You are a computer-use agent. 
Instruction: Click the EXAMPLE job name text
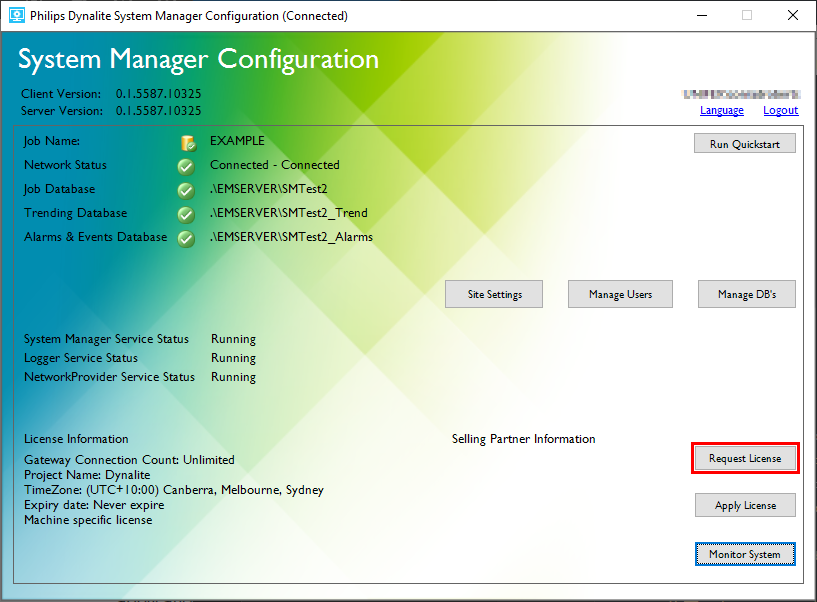click(237, 141)
